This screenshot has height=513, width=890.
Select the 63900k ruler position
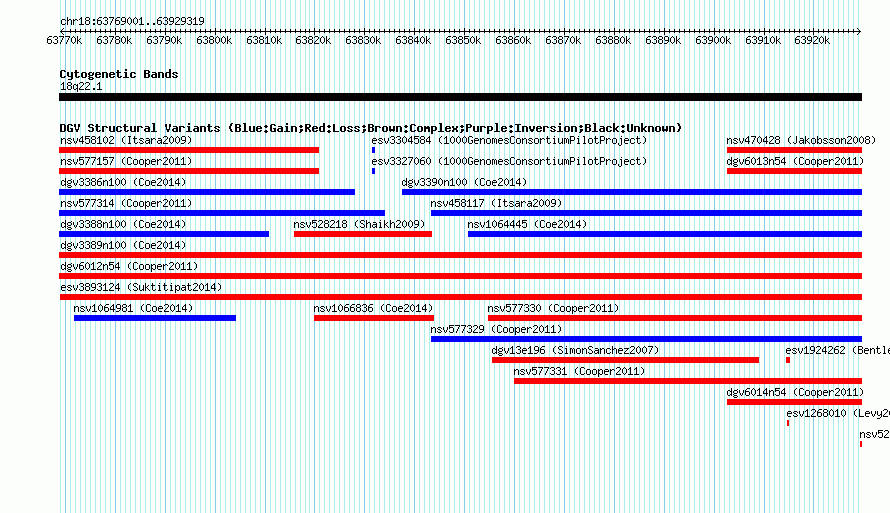(x=712, y=40)
